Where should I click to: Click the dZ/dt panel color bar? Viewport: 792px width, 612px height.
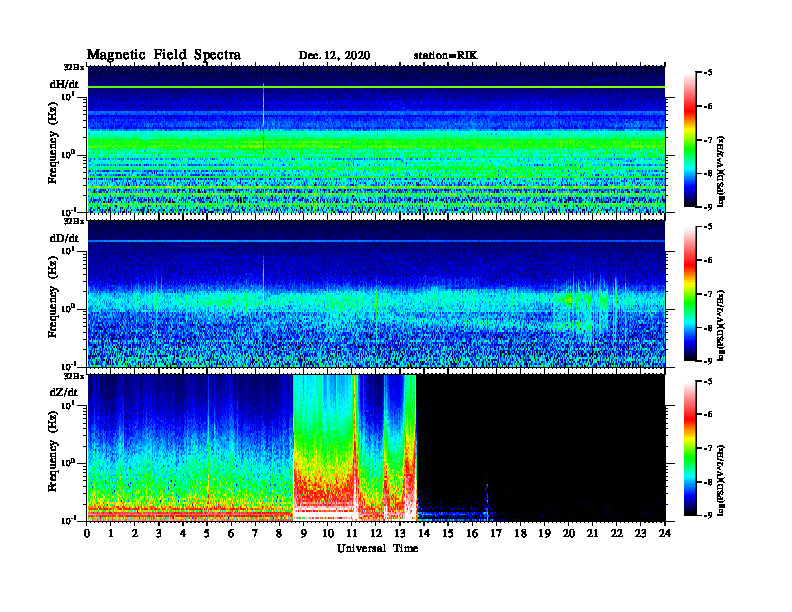pos(690,448)
